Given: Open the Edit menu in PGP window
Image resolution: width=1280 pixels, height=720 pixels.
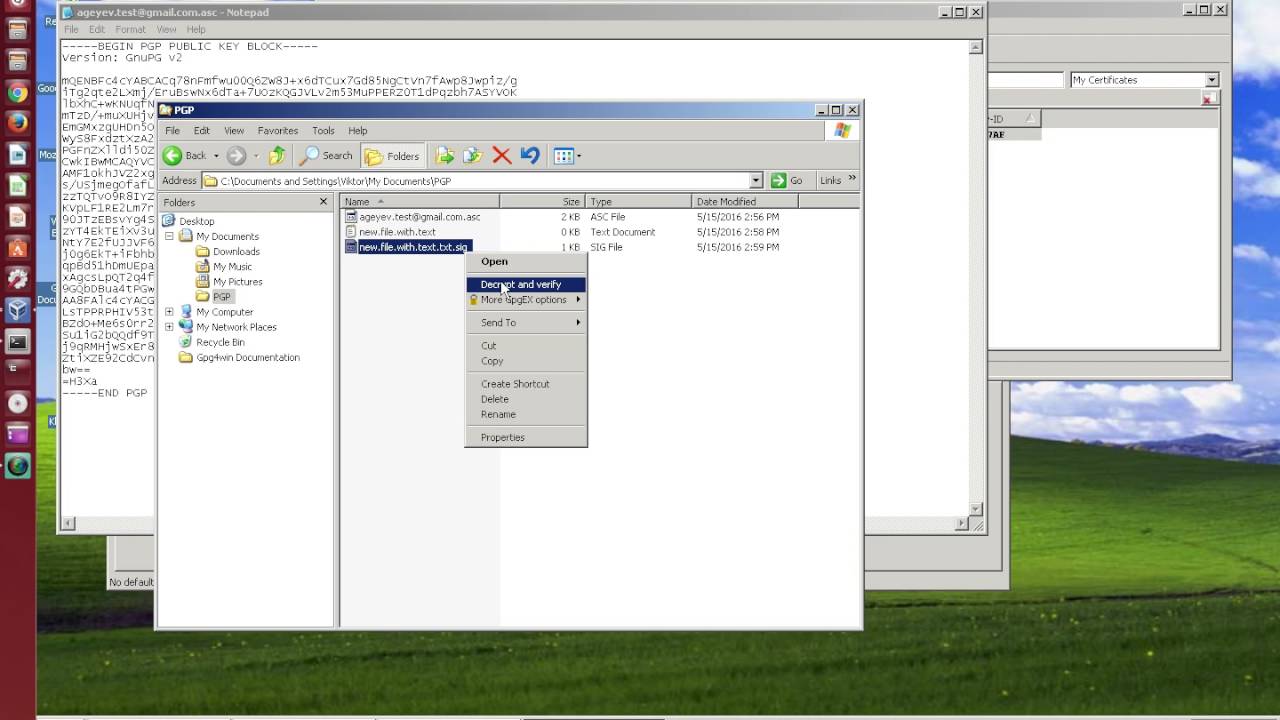Looking at the screenshot, I should pos(202,131).
